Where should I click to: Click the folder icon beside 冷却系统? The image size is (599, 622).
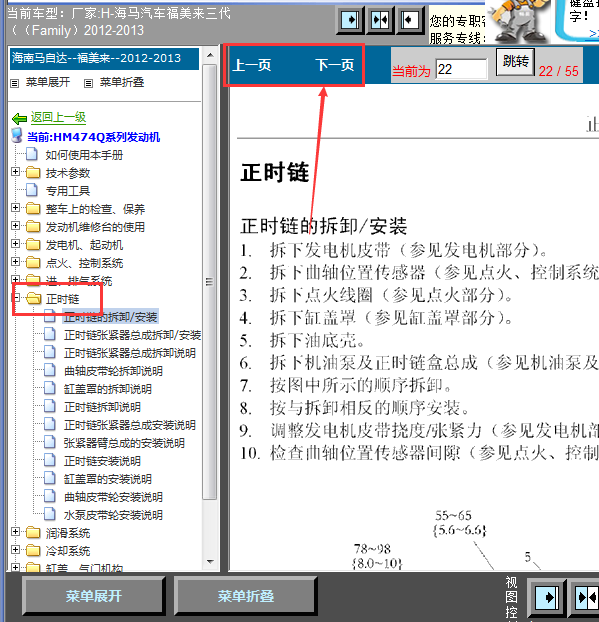pos(33,550)
